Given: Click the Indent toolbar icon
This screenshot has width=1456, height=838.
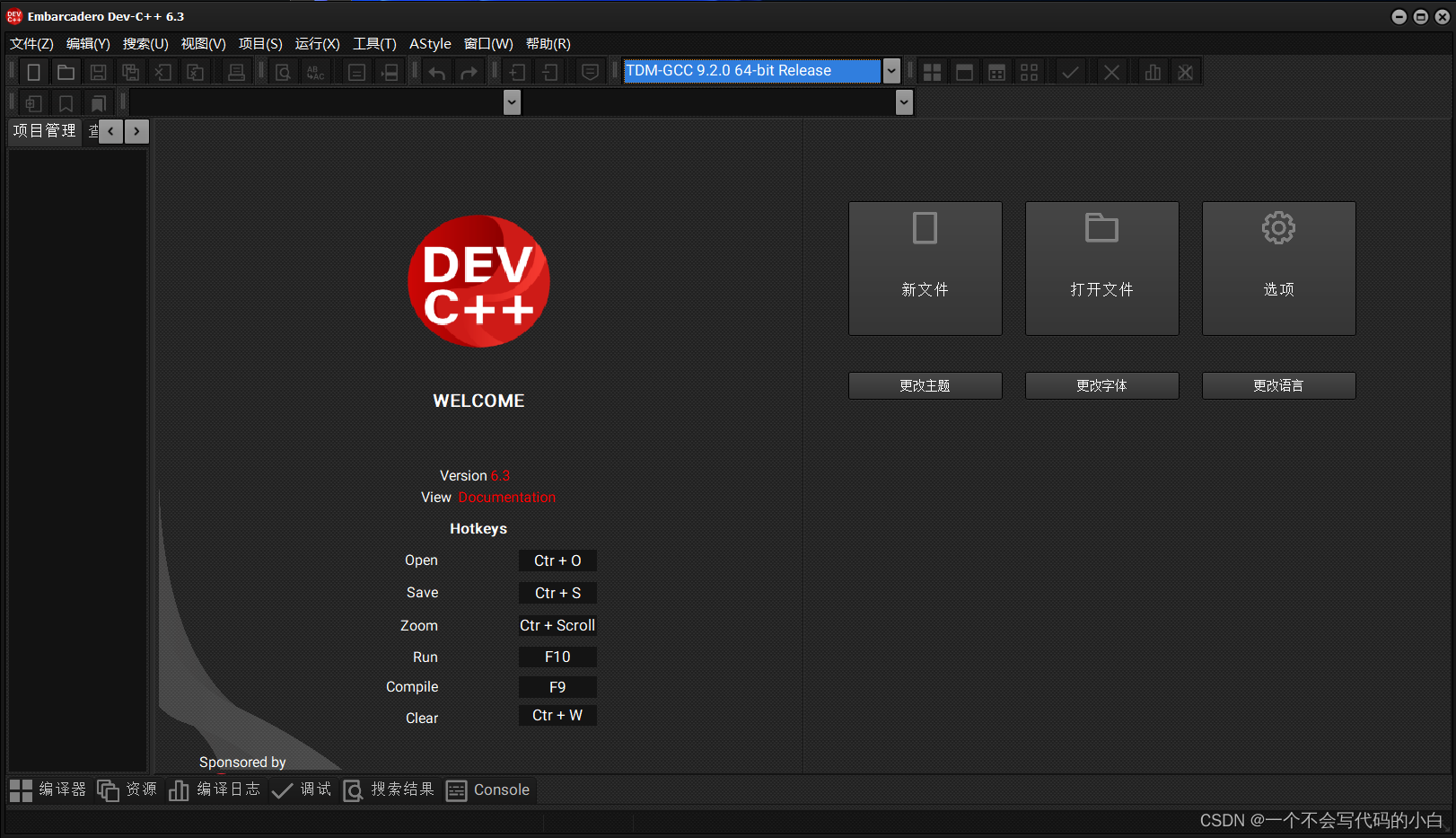Looking at the screenshot, I should pos(518,73).
